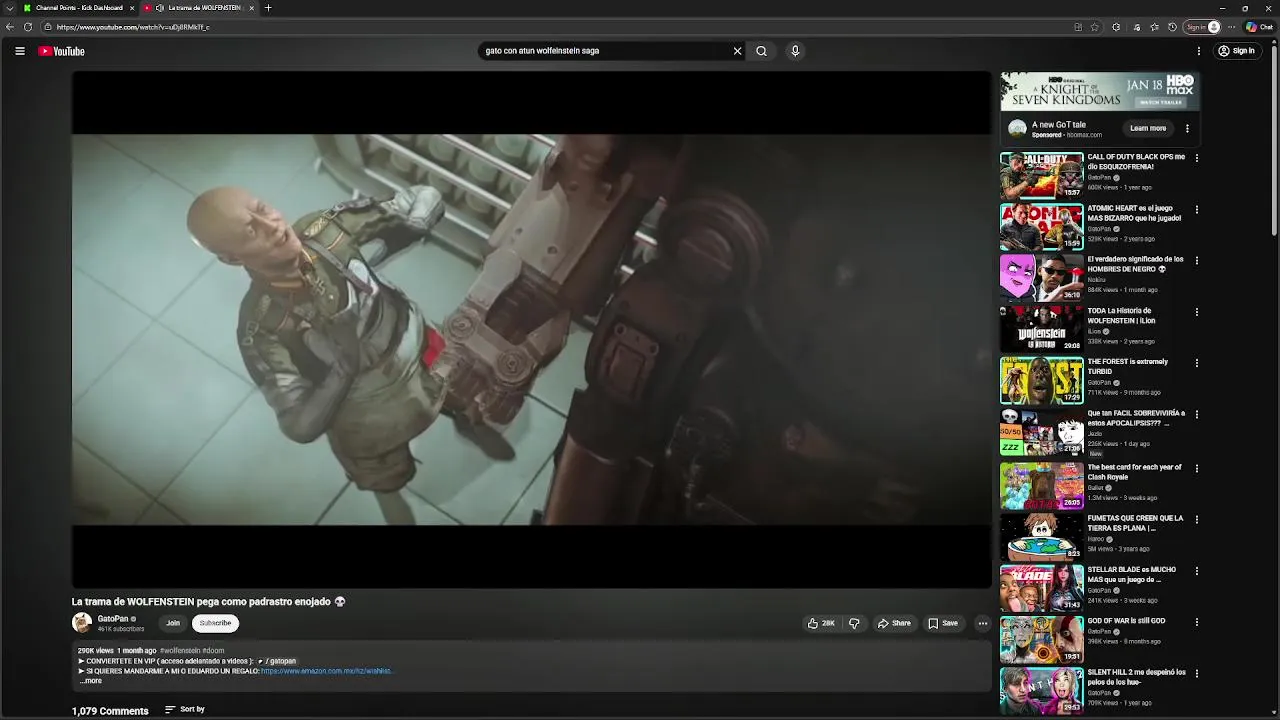Open the menu for the Call of Duty video

click(x=1196, y=158)
